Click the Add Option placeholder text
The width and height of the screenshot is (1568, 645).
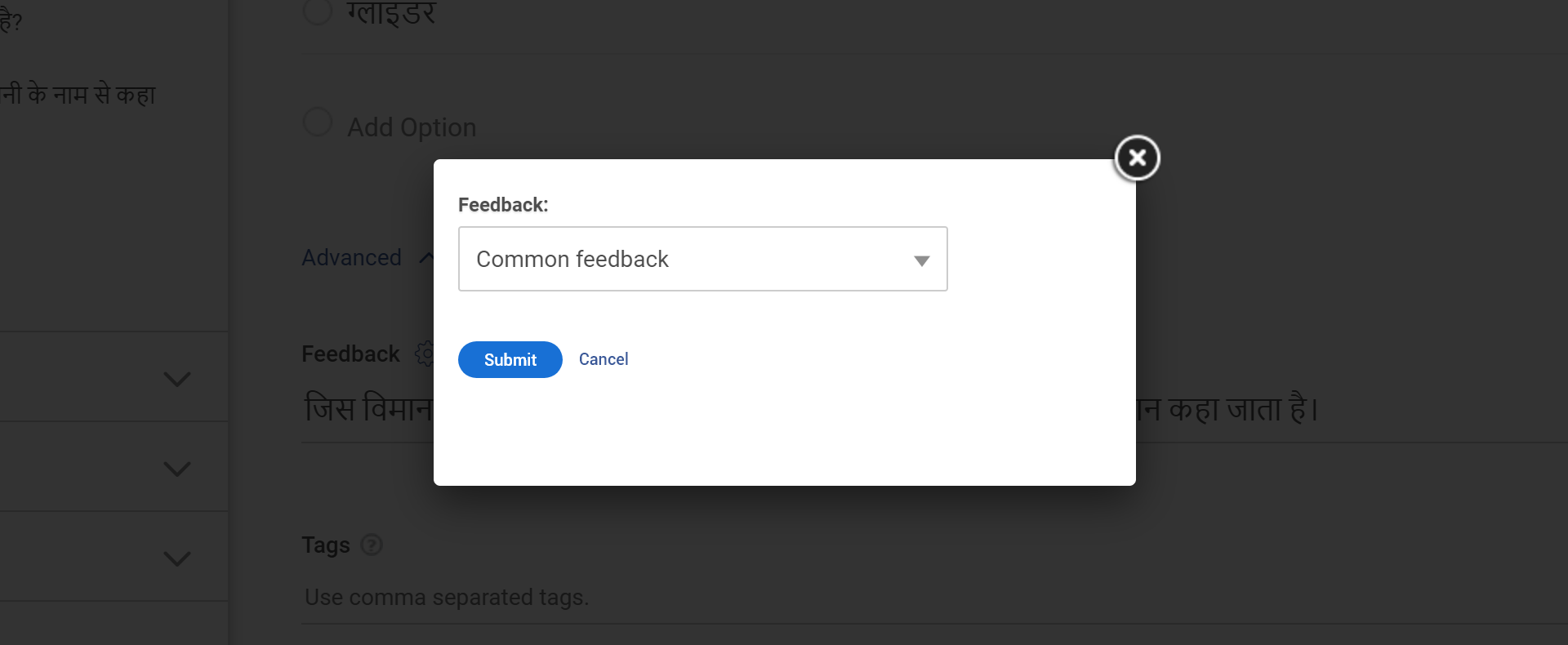[412, 127]
